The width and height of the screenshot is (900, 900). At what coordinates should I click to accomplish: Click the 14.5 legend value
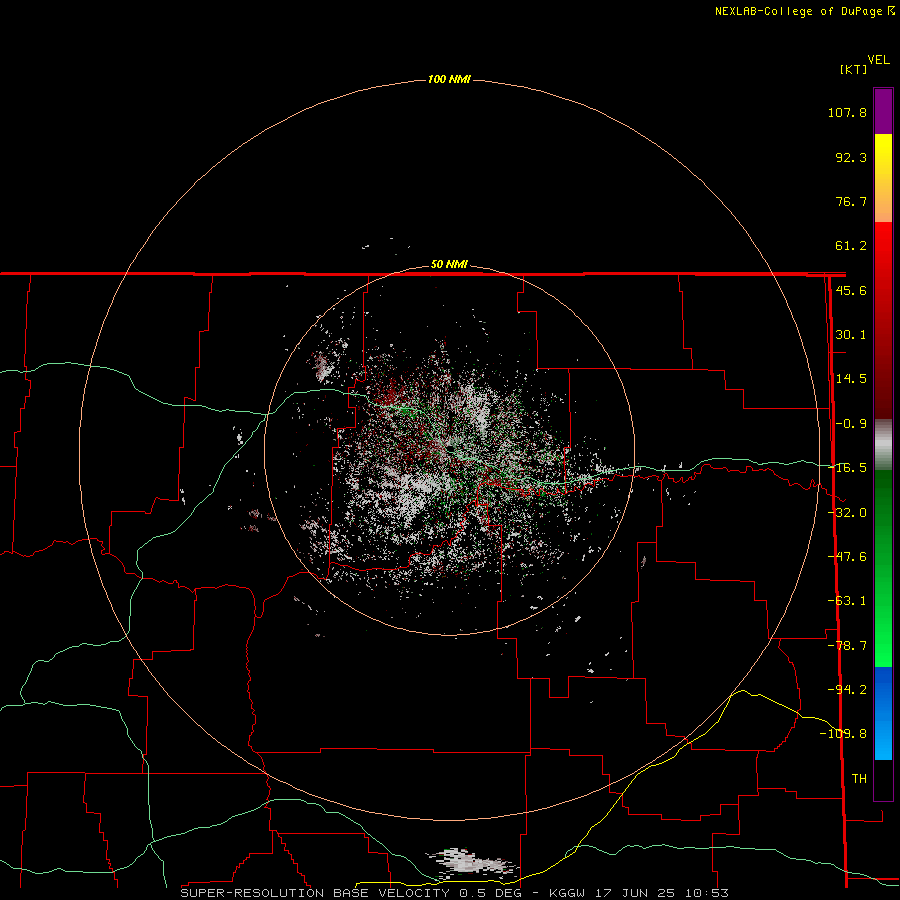pos(851,379)
